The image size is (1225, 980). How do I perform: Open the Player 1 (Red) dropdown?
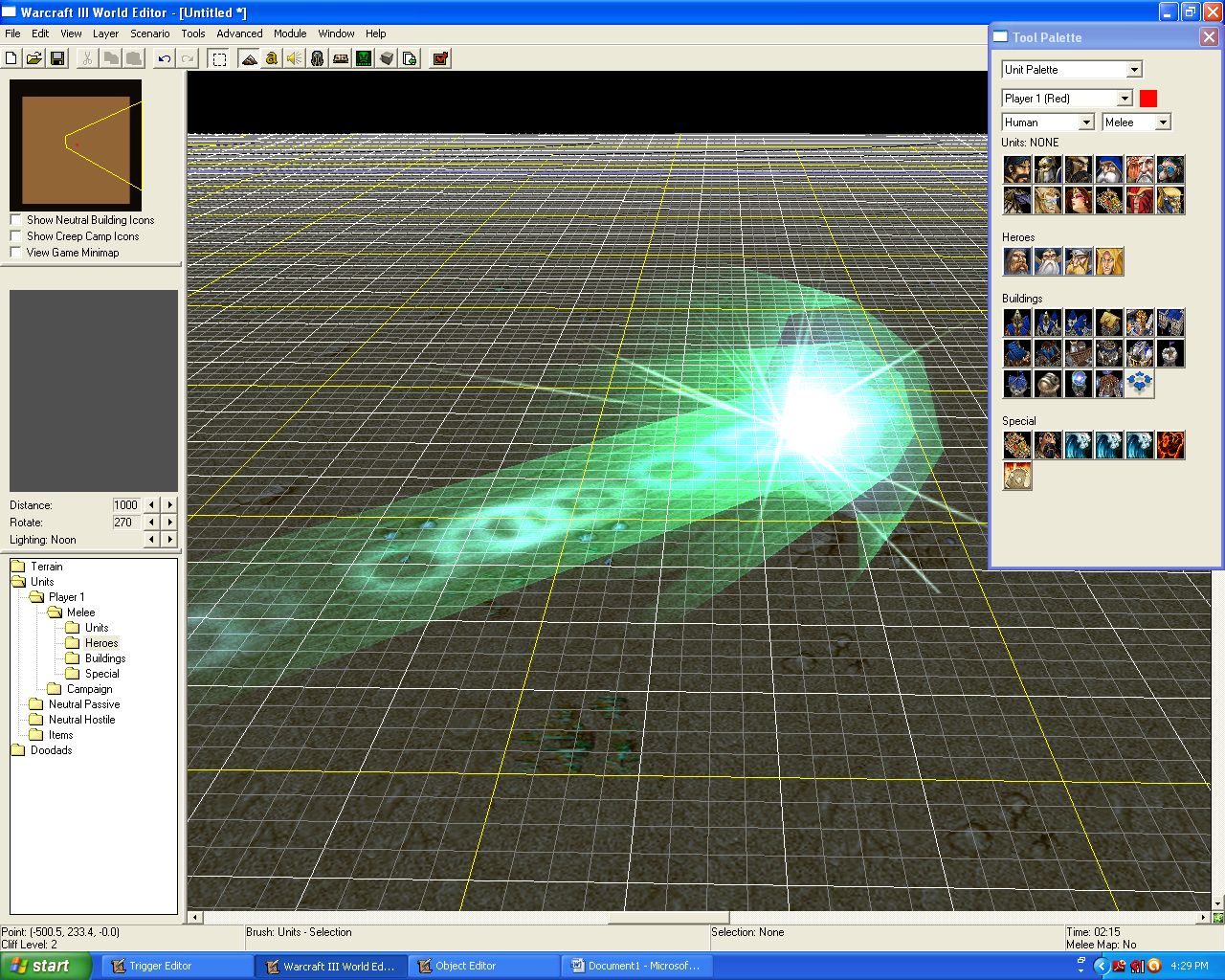tap(1125, 98)
